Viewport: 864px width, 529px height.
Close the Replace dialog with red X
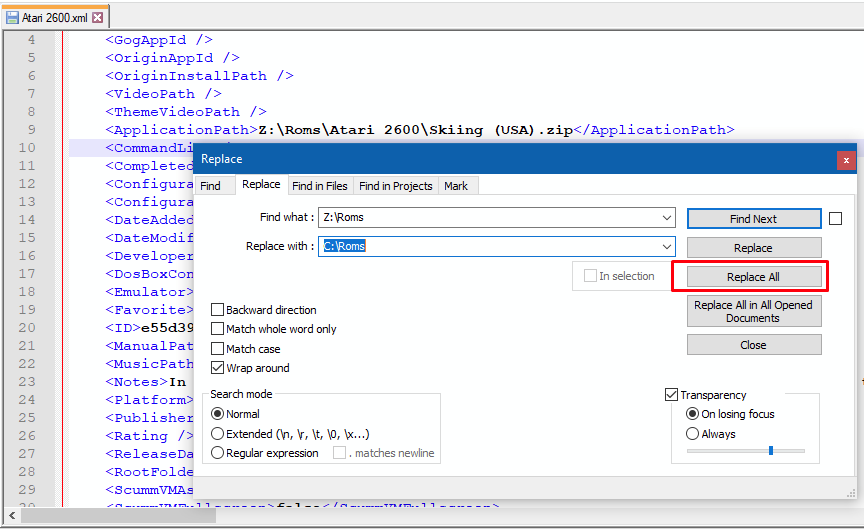click(846, 159)
